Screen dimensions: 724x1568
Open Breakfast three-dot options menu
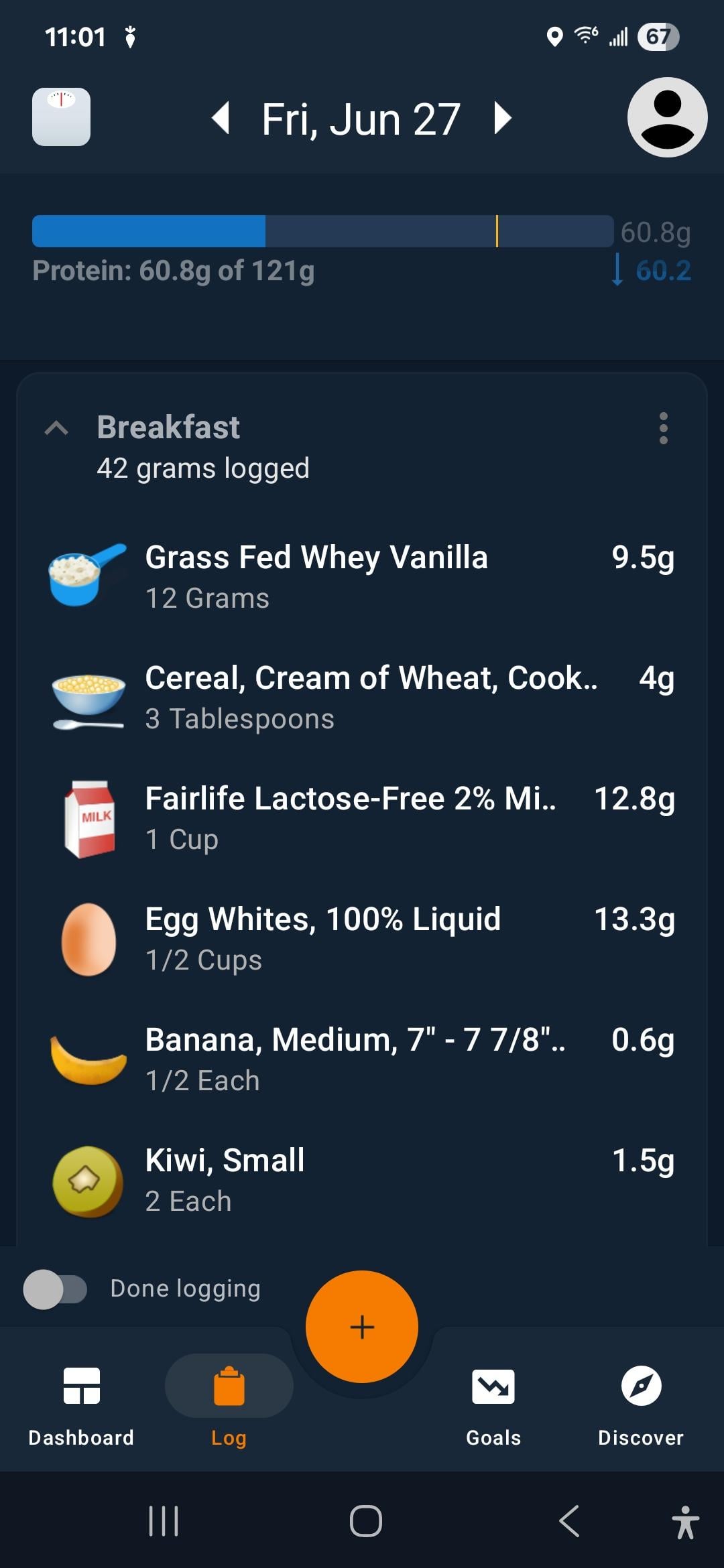click(x=663, y=428)
